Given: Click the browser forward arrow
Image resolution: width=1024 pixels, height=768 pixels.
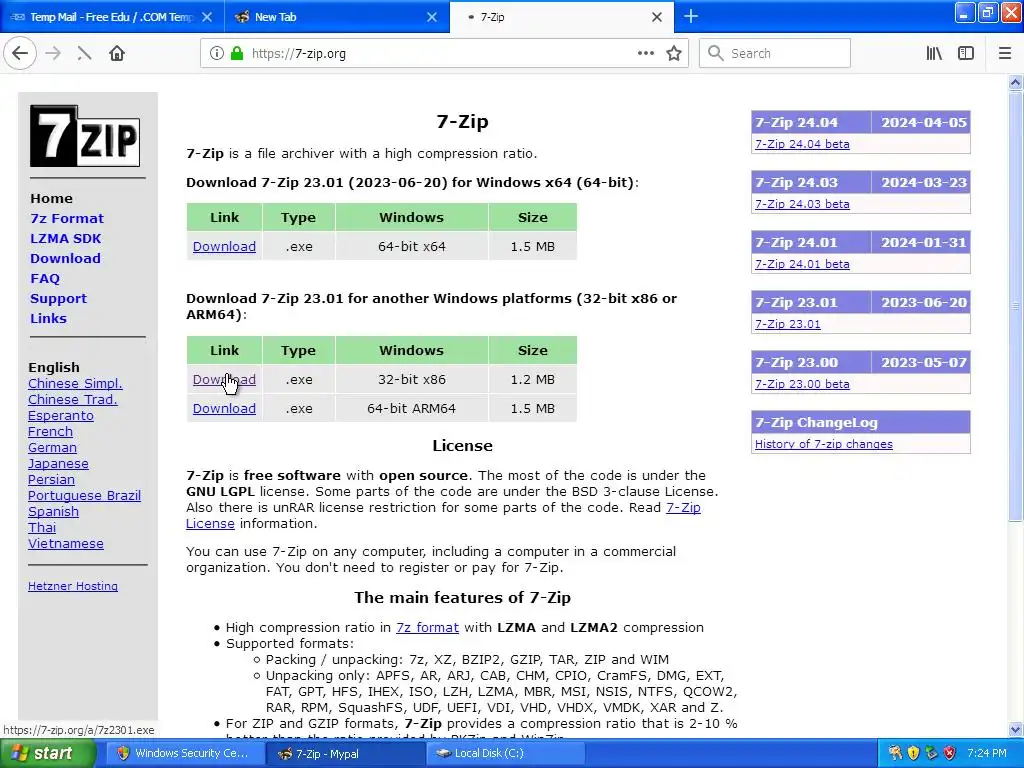Looking at the screenshot, I should coord(53,54).
